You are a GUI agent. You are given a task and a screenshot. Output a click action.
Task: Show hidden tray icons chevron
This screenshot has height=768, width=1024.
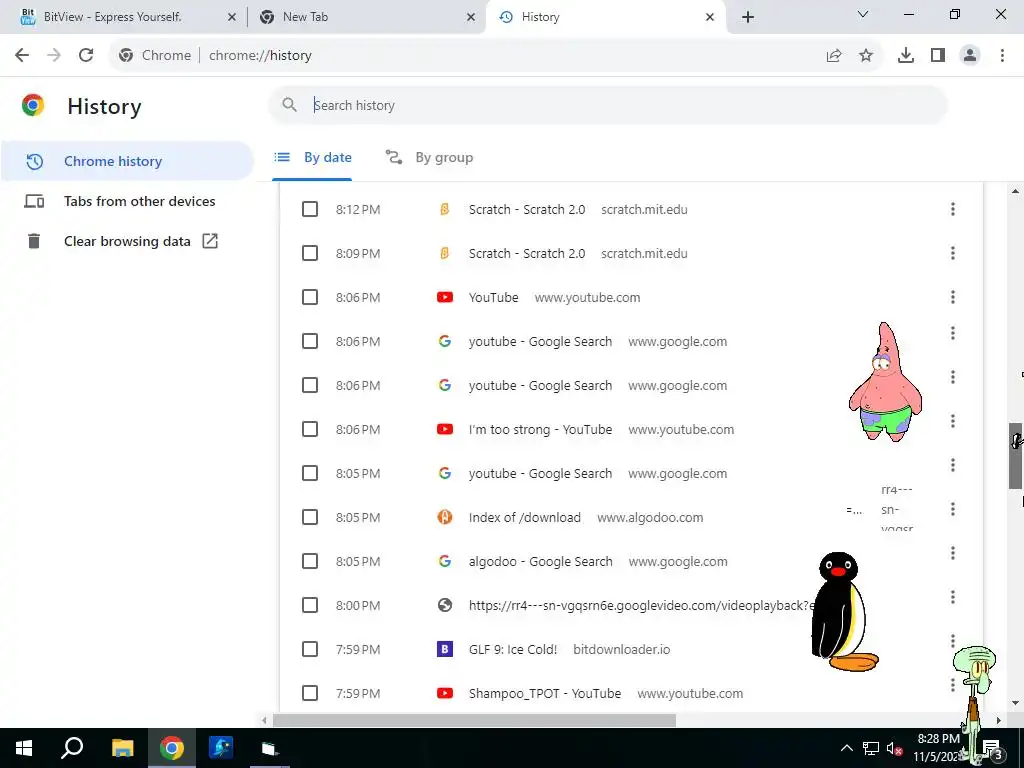coord(846,748)
